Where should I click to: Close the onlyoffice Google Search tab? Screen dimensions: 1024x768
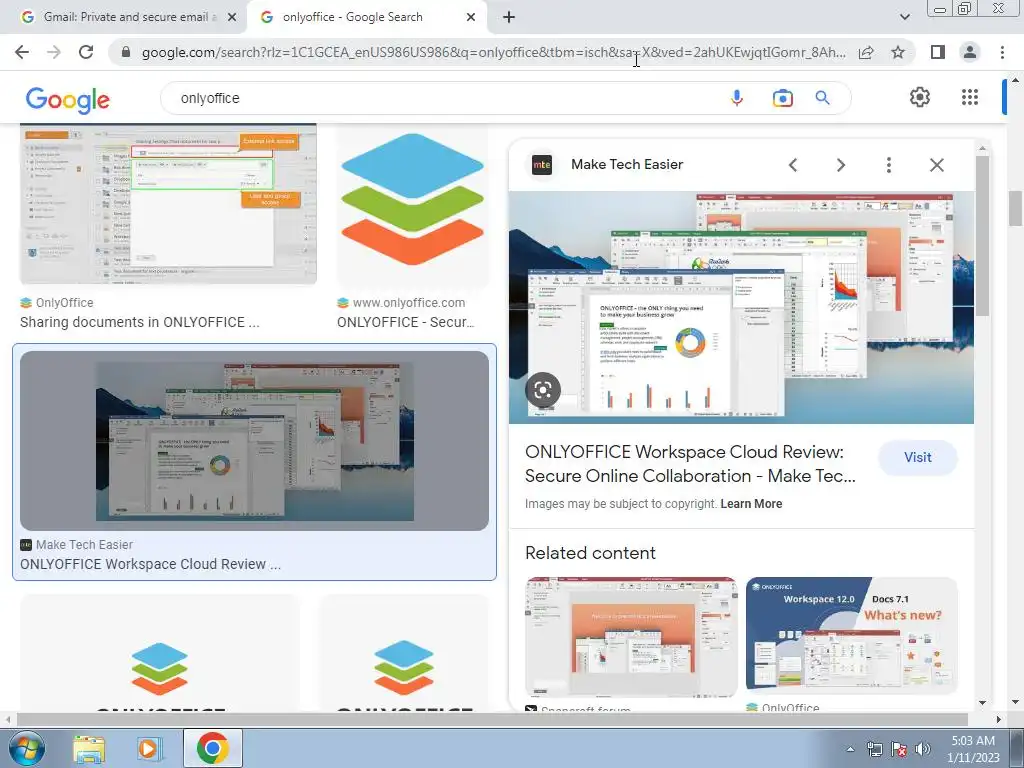(470, 18)
